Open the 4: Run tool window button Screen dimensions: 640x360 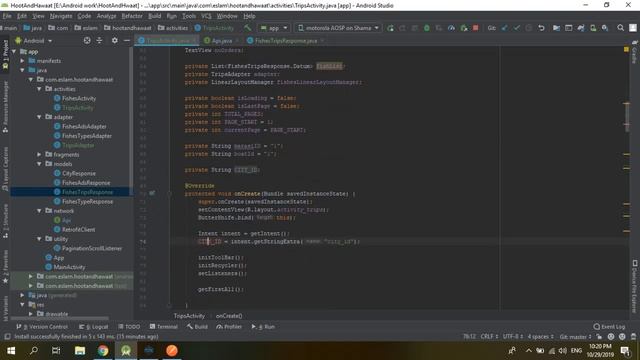[263, 327]
